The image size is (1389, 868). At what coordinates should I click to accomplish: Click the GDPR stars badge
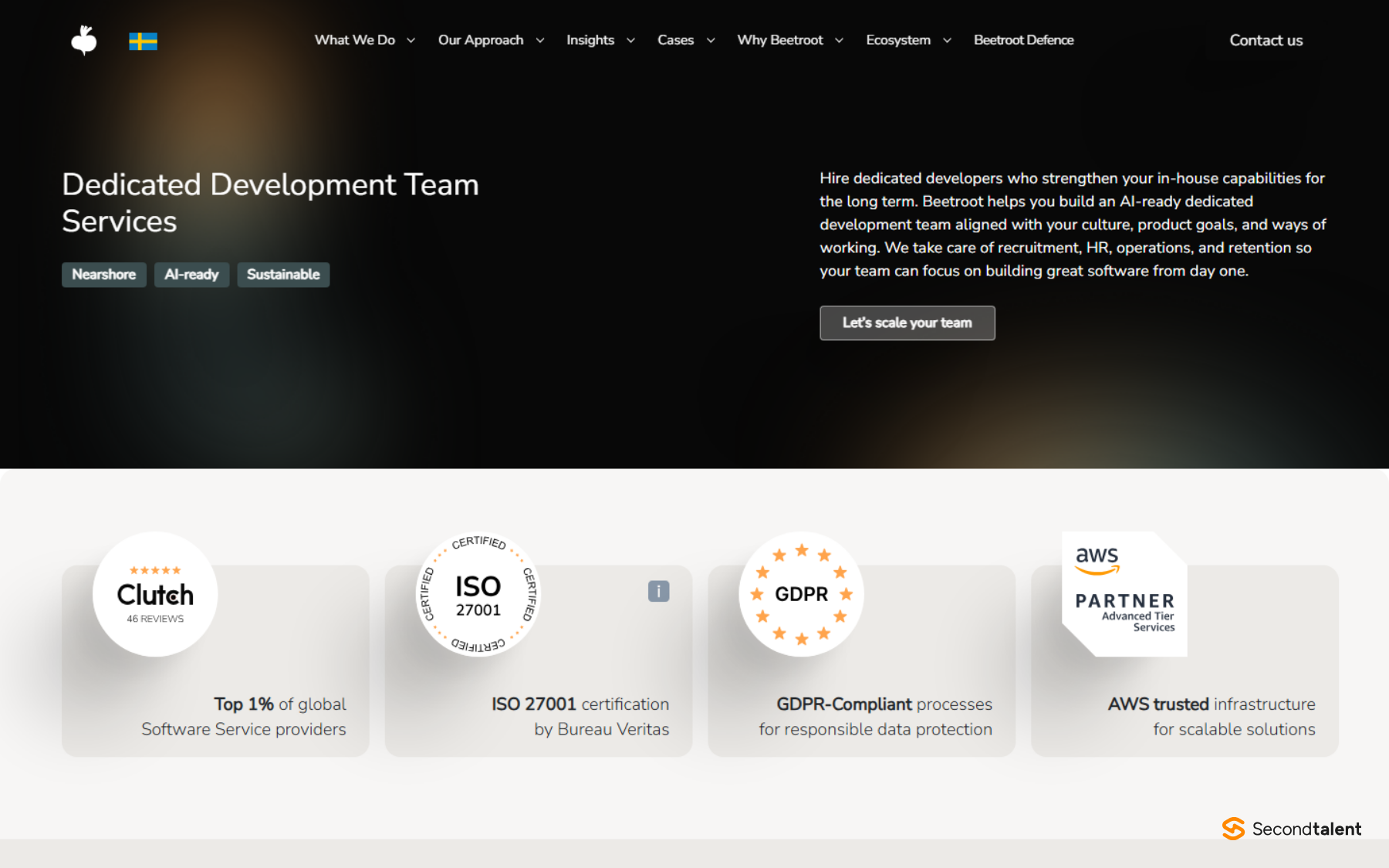(x=801, y=594)
